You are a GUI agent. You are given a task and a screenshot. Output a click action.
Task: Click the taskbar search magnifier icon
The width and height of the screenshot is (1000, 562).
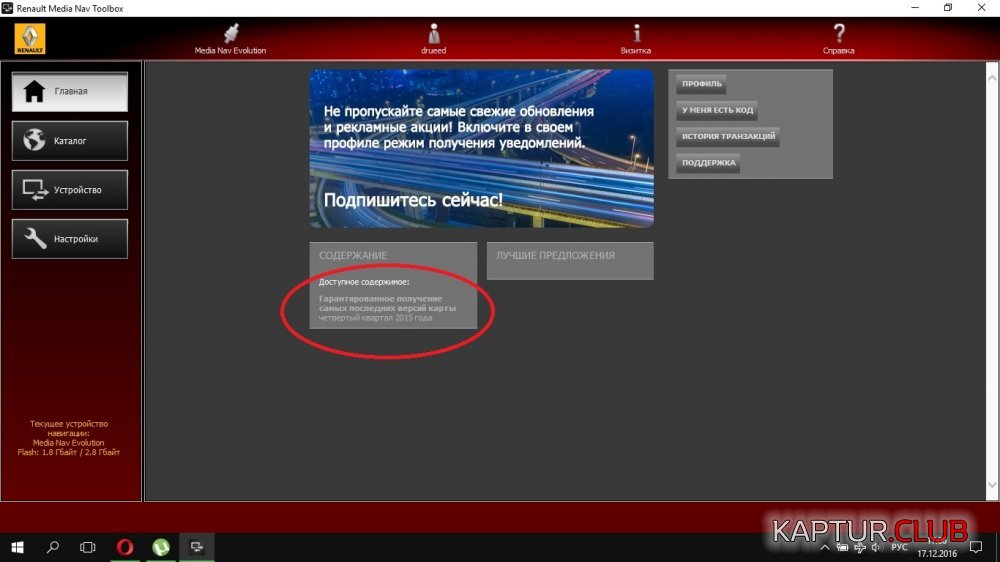(x=53, y=547)
